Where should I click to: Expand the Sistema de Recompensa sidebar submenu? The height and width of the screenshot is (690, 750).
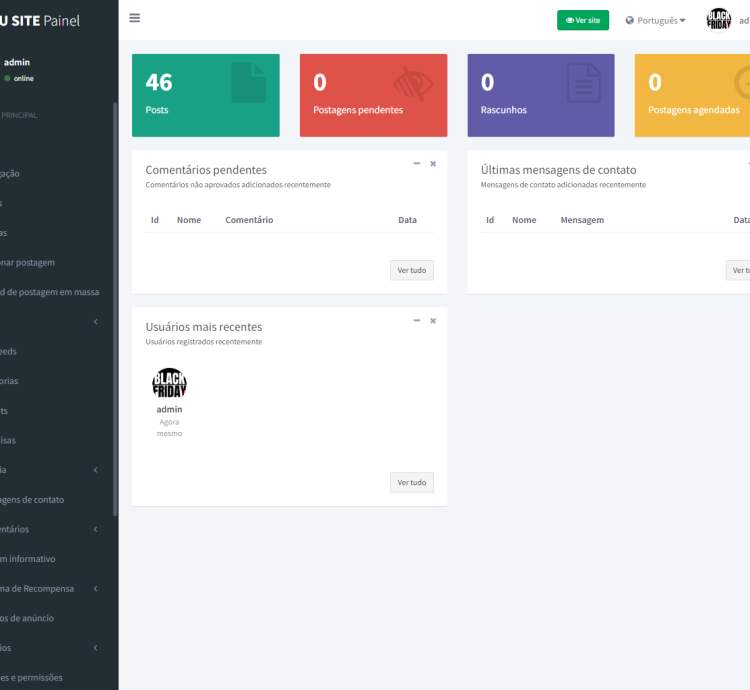95,589
